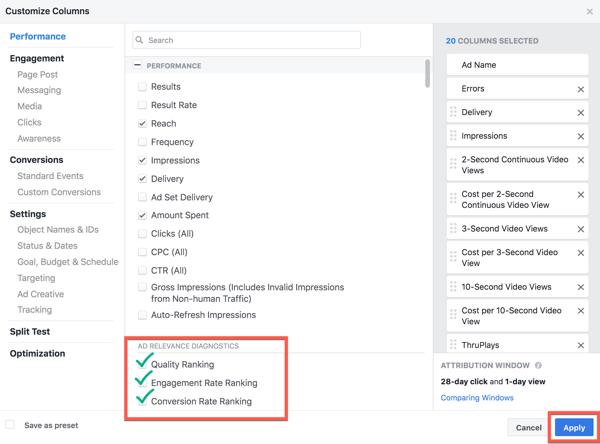Select Custom Conversions in the sidebar

tap(59, 192)
